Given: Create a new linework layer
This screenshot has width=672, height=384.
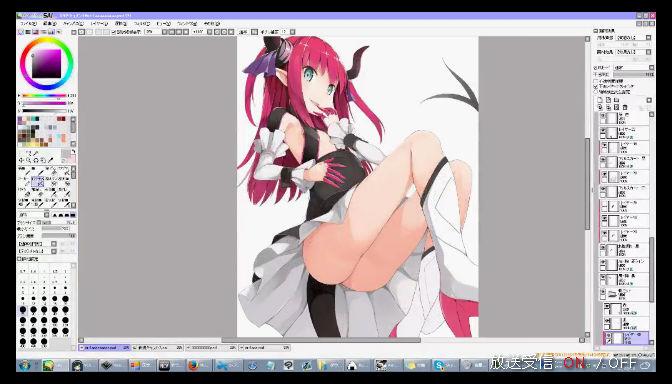Looking at the screenshot, I should (x=608, y=100).
